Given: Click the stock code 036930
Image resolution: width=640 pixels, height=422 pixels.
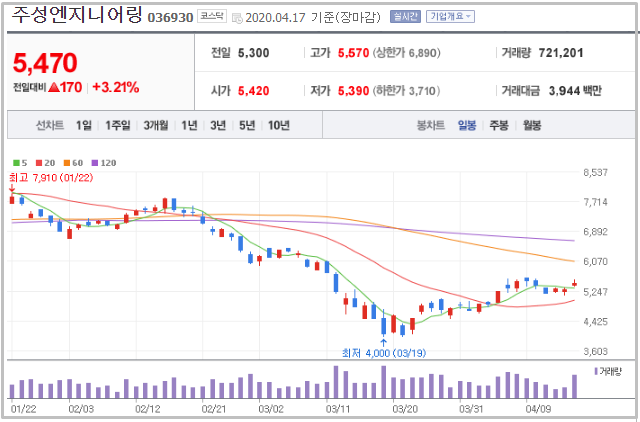Looking at the screenshot, I should [170, 18].
